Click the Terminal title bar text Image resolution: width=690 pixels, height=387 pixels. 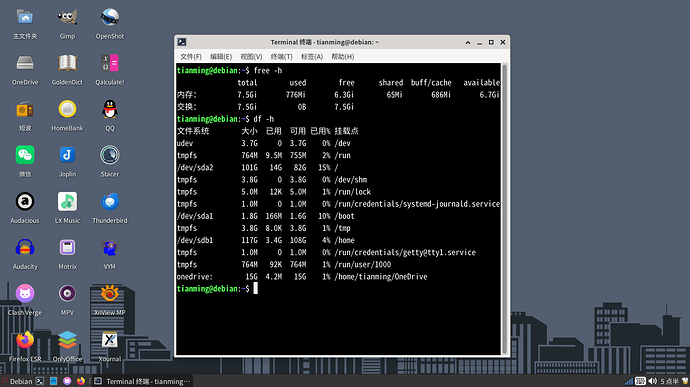[x=324, y=42]
